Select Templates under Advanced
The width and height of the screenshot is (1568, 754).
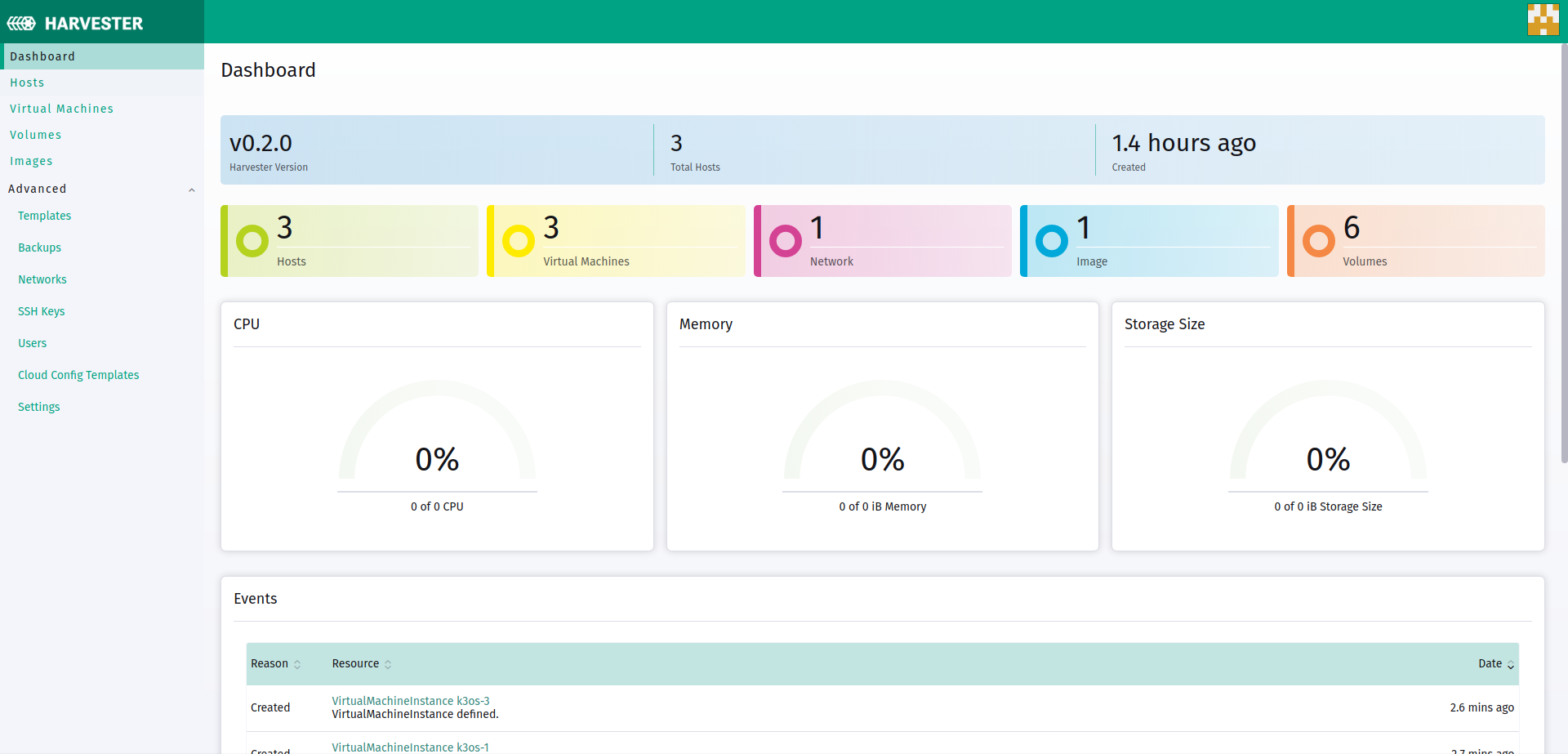[x=44, y=216]
